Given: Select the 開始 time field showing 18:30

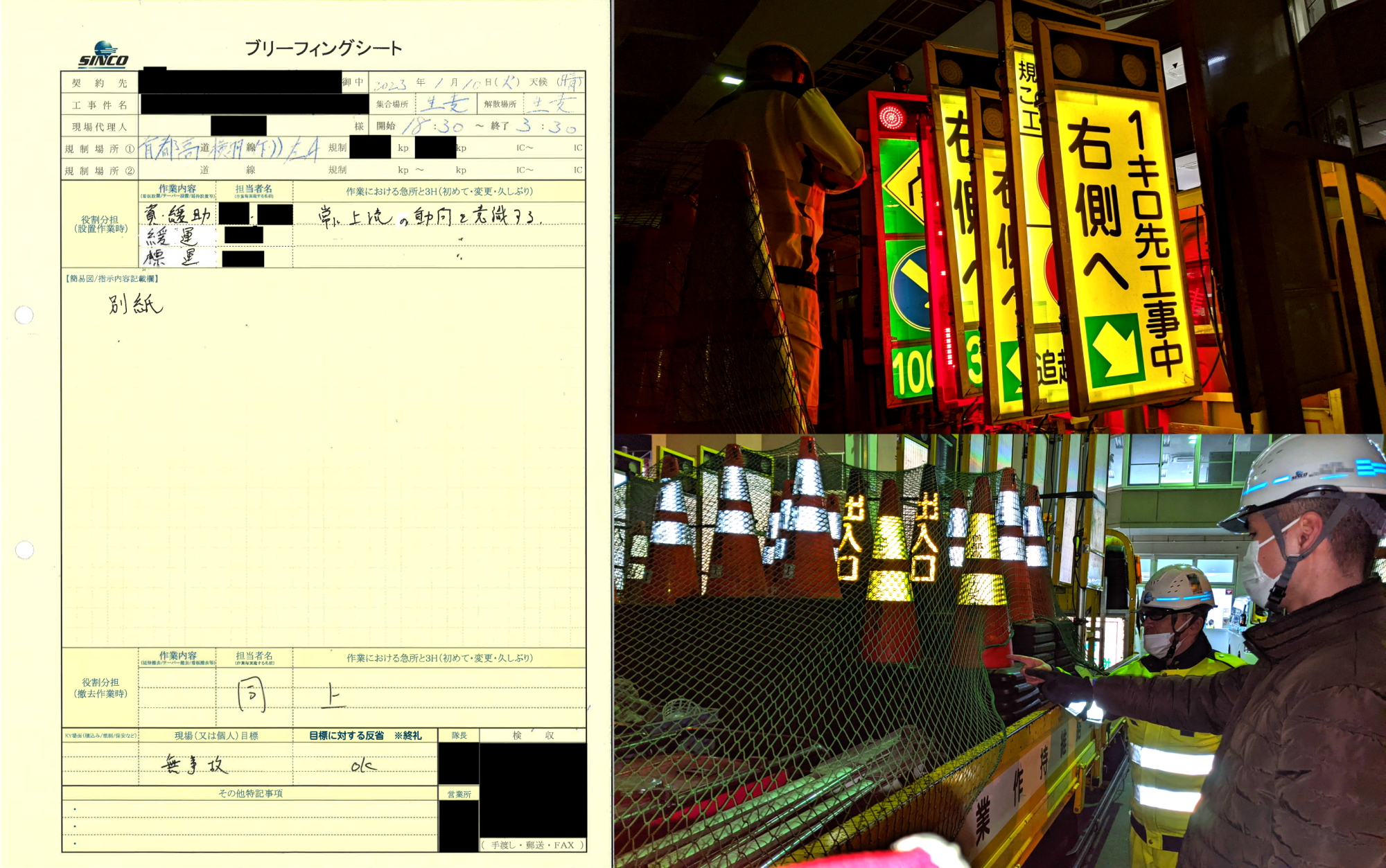Looking at the screenshot, I should [434, 126].
